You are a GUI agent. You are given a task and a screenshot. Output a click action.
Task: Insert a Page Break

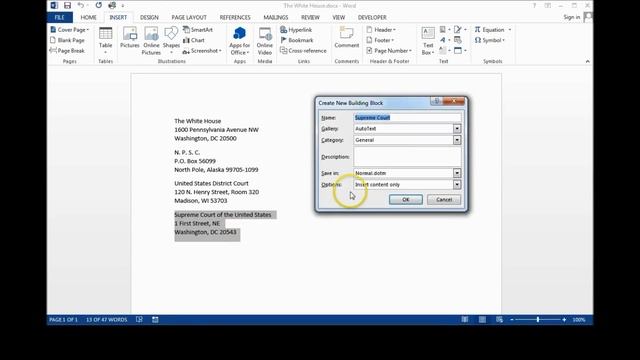pyautogui.click(x=67, y=51)
